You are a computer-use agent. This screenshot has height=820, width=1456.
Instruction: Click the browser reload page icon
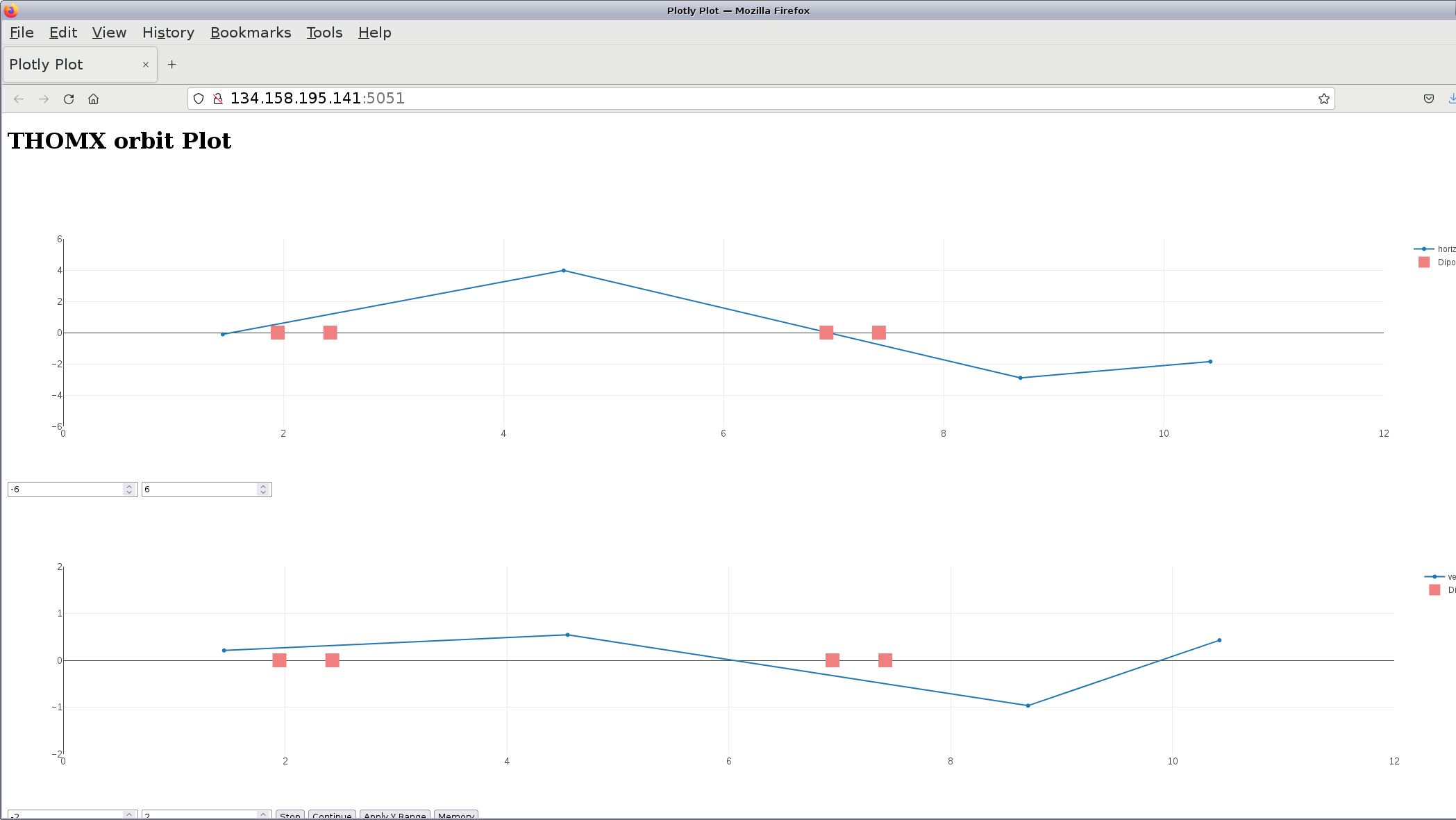click(x=69, y=99)
